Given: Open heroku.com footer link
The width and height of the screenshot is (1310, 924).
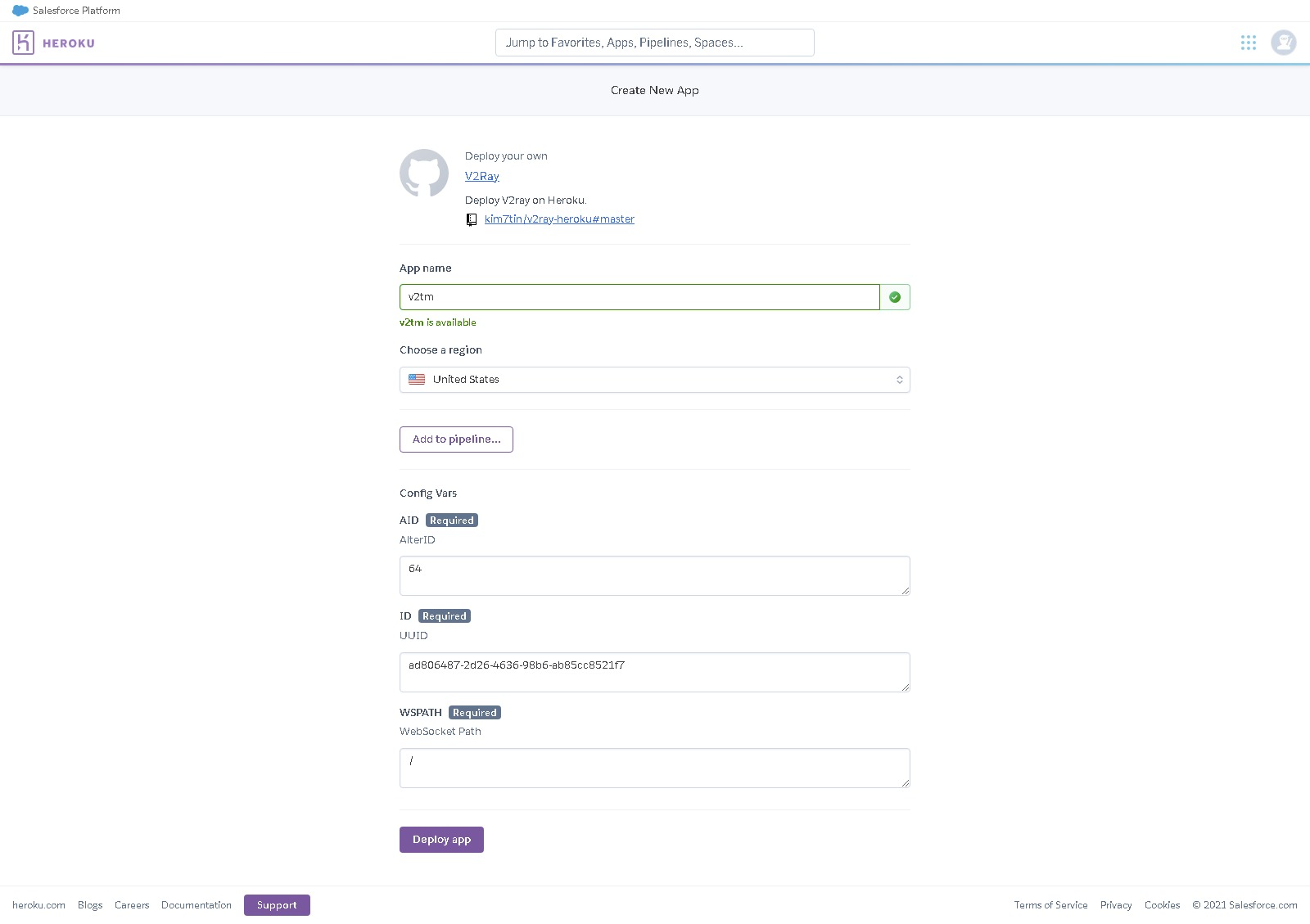Looking at the screenshot, I should coord(38,905).
